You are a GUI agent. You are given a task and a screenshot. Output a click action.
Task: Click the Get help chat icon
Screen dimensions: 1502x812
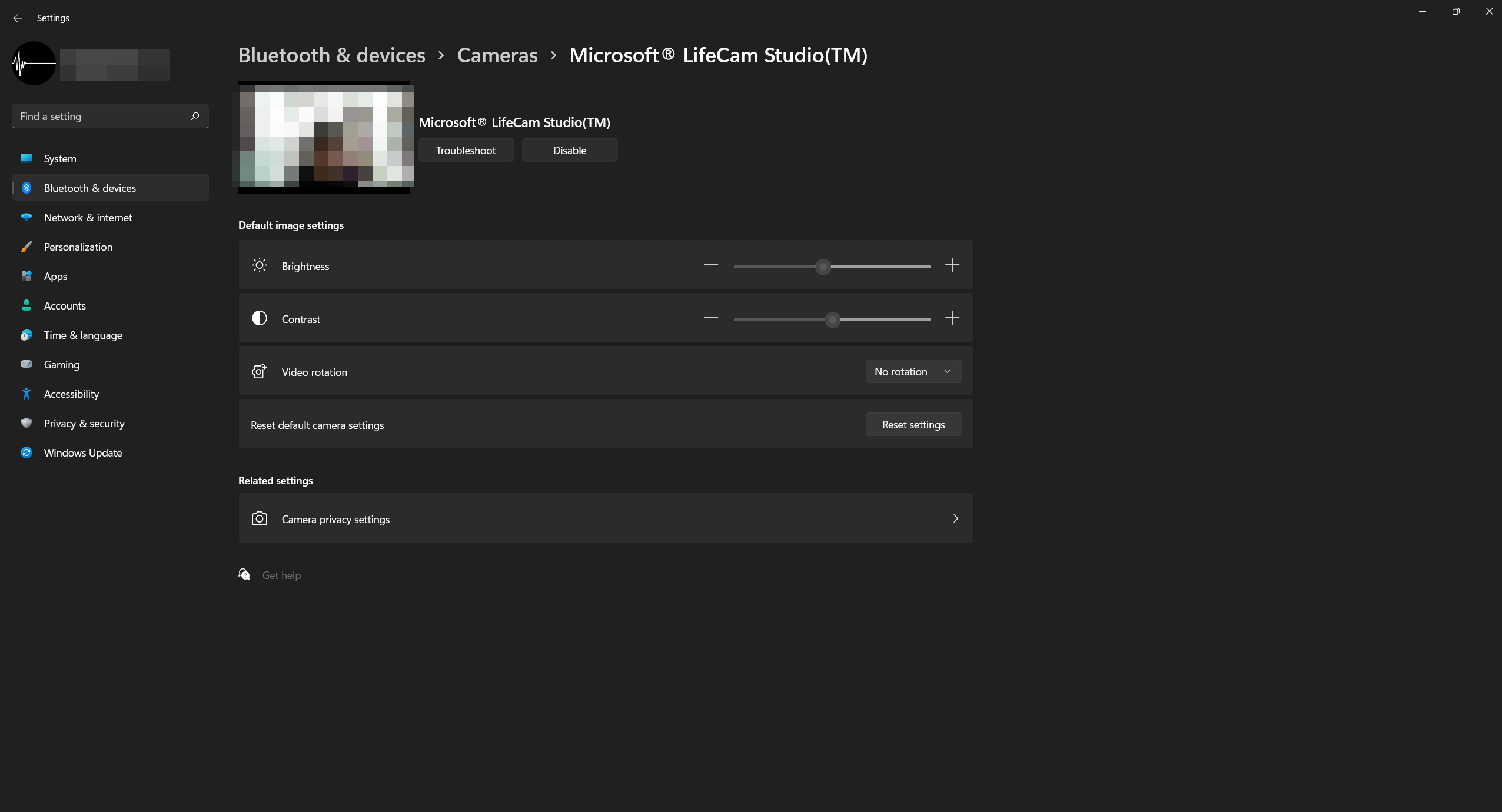click(245, 574)
